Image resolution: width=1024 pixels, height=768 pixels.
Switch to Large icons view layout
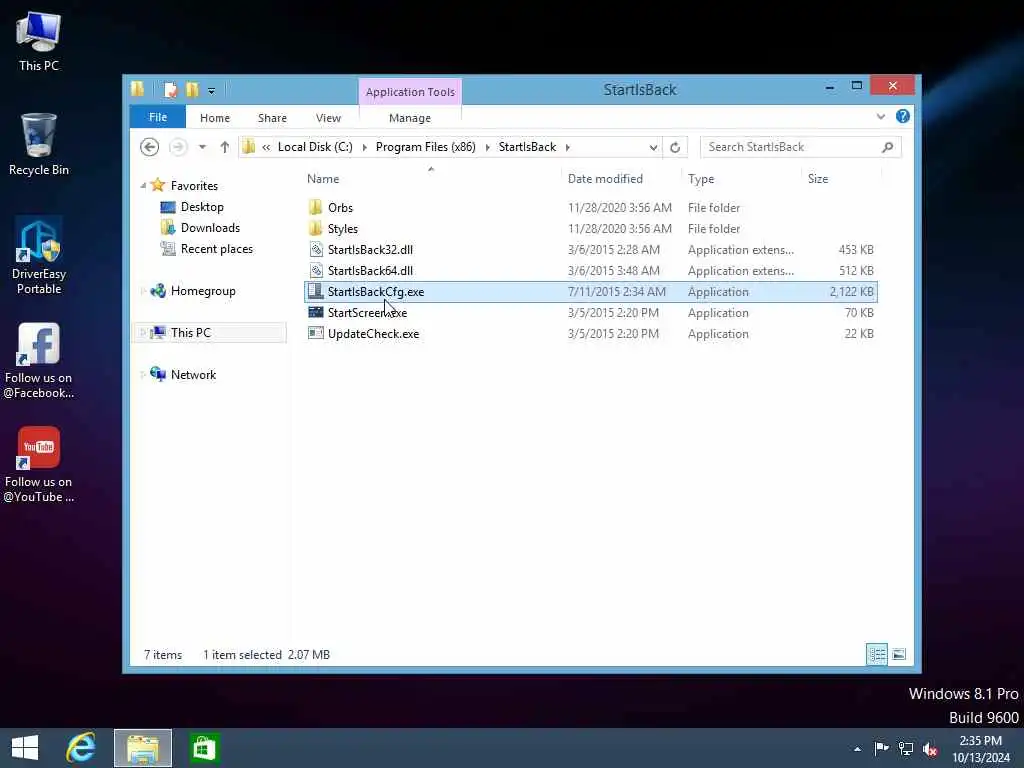click(899, 654)
